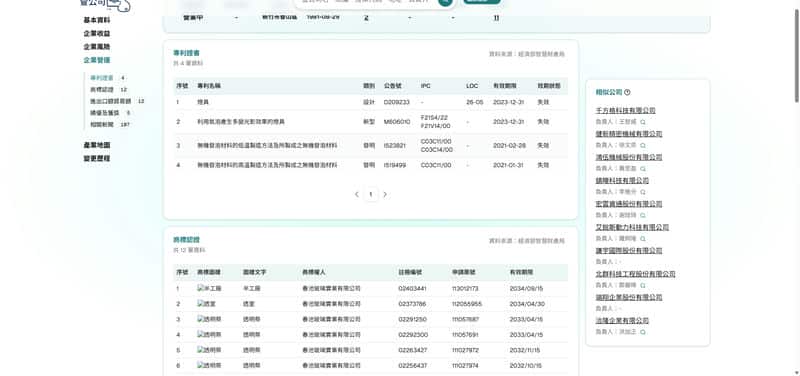Click search icon beside owner of 千方格科技有限公司

(x=643, y=122)
